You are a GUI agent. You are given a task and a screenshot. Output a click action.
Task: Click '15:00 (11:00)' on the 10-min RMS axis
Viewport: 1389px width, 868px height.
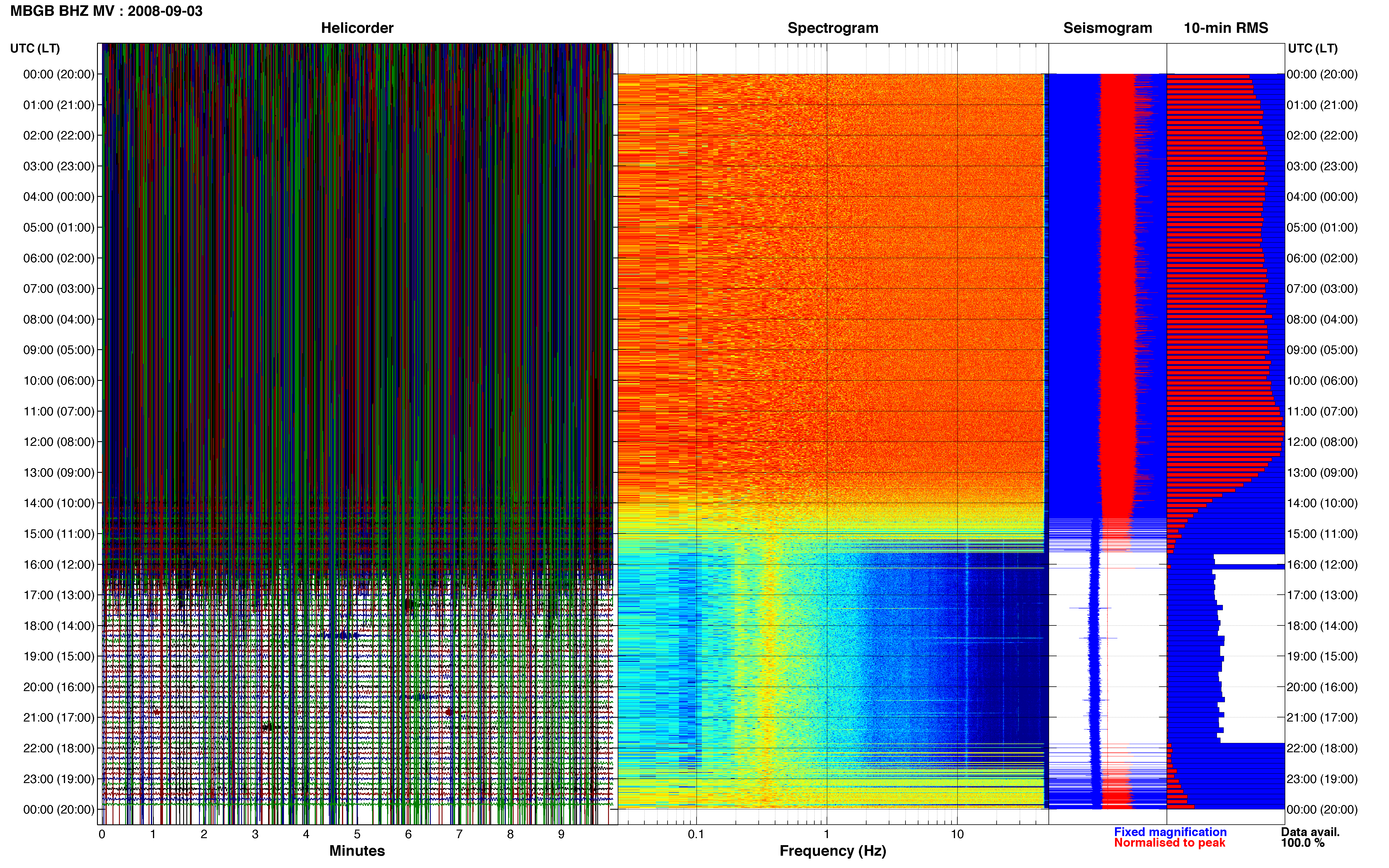[1322, 534]
